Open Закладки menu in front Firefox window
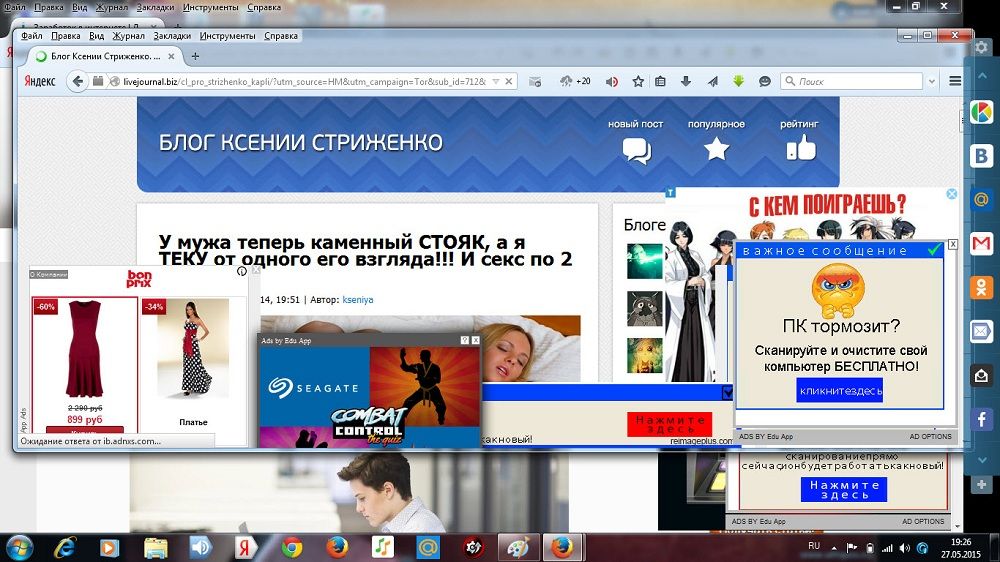This screenshot has height=562, width=1000. pyautogui.click(x=172, y=36)
